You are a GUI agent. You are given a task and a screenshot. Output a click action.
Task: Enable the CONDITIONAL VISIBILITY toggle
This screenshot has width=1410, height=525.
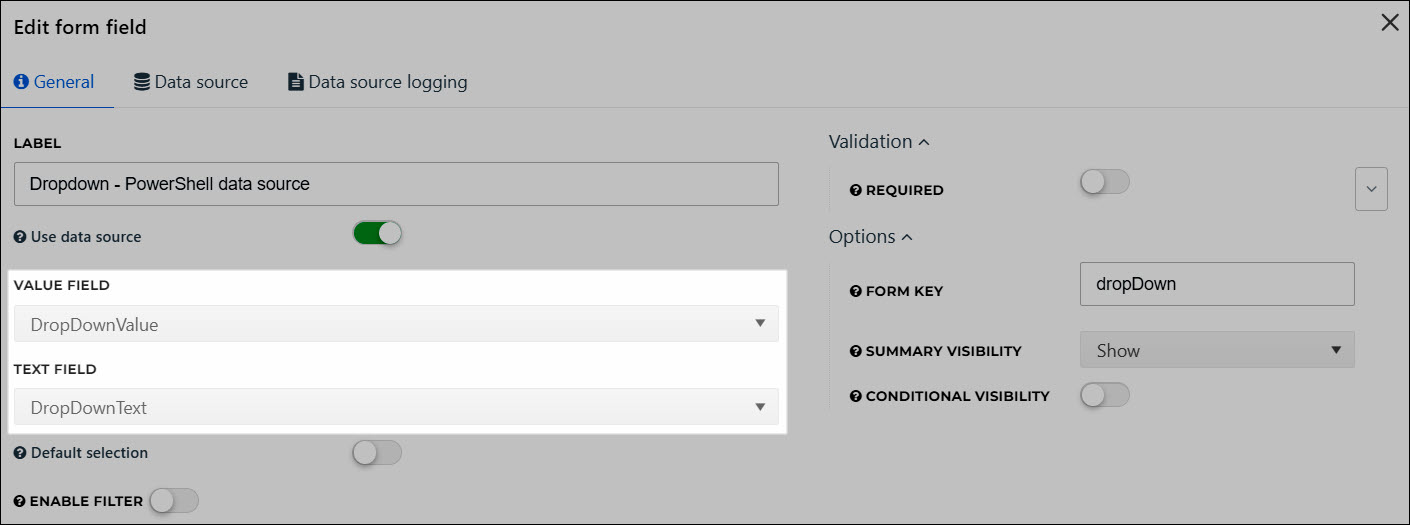click(x=1105, y=395)
